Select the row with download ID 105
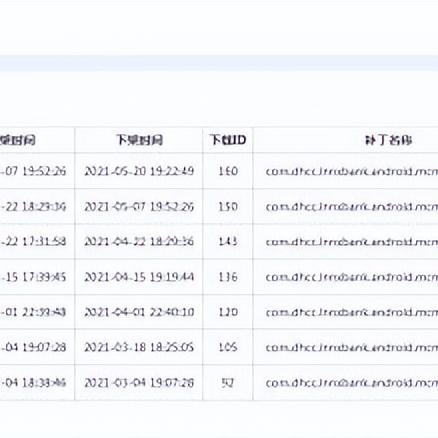Viewport: 438px width, 438px height. pyautogui.click(x=219, y=347)
